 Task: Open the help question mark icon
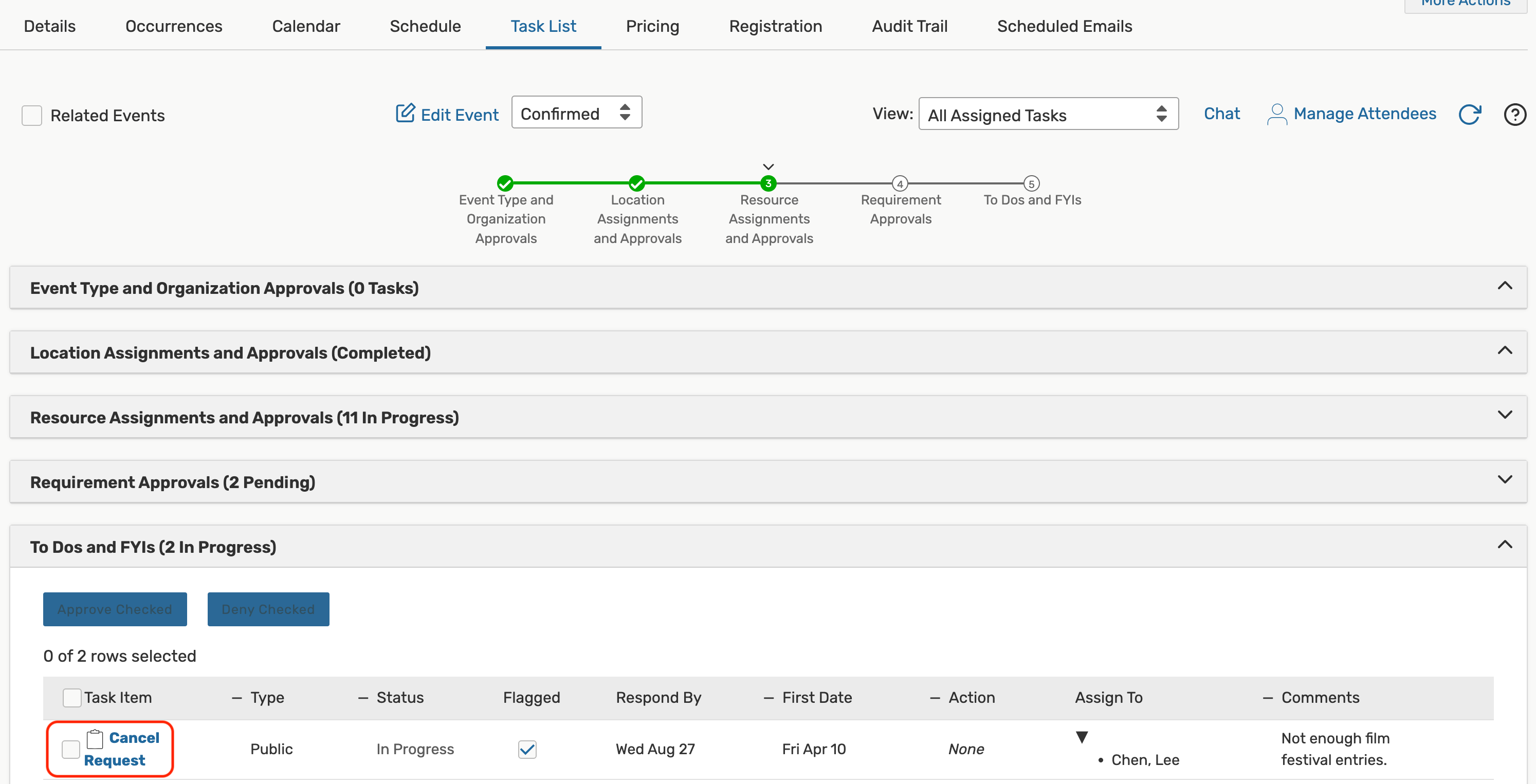1514,115
